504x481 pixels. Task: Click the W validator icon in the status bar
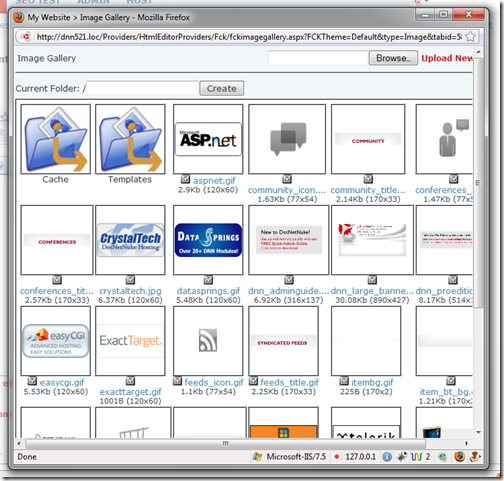pos(417,457)
